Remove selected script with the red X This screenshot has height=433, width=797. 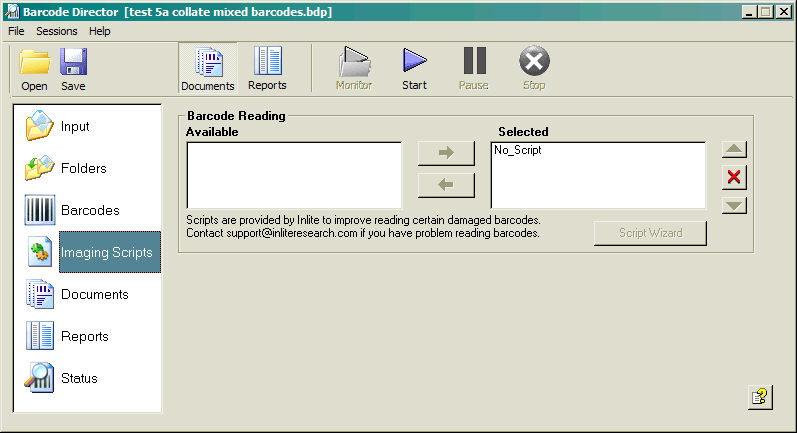point(734,177)
